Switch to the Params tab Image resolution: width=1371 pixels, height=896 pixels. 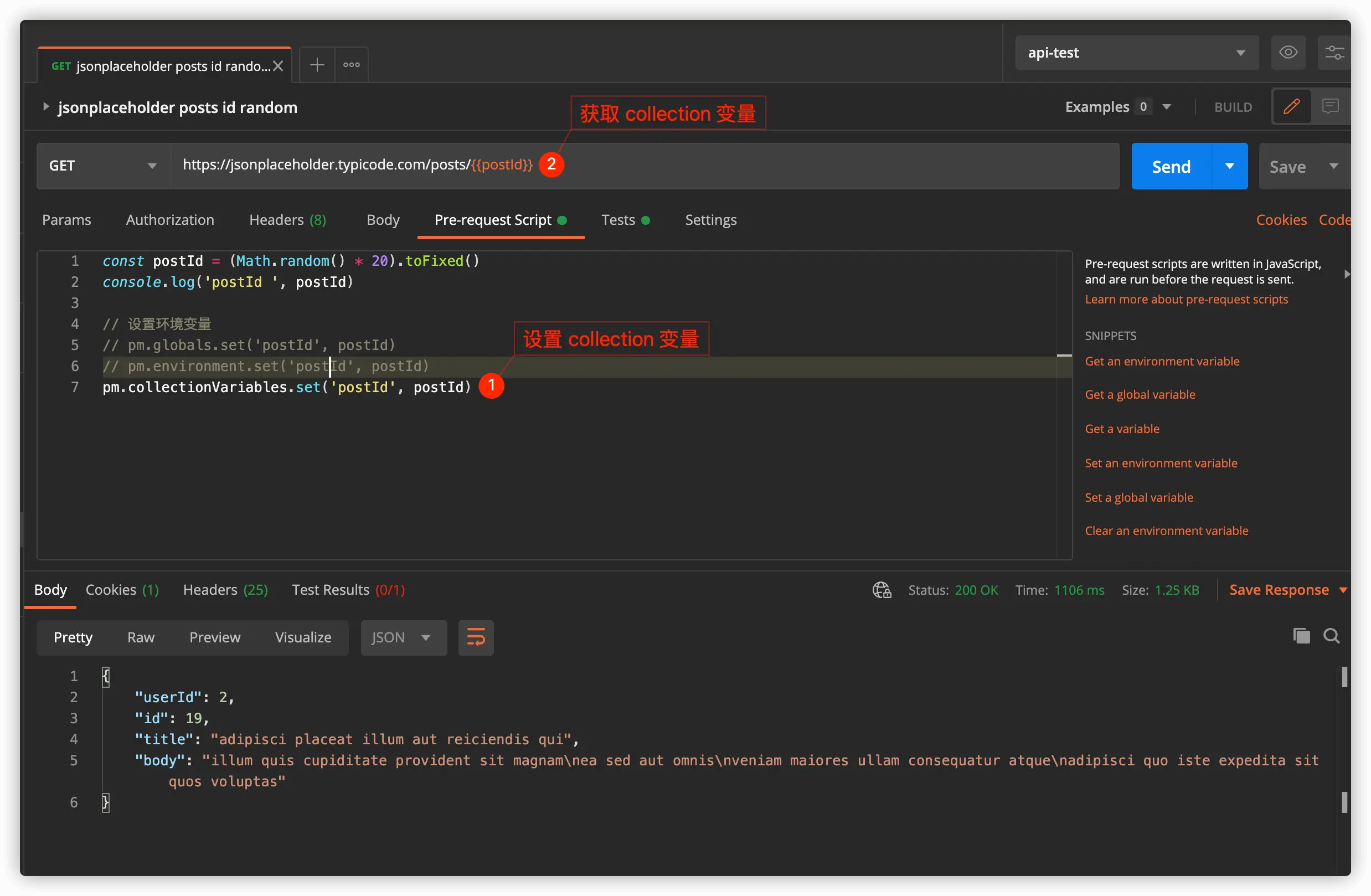[67, 219]
